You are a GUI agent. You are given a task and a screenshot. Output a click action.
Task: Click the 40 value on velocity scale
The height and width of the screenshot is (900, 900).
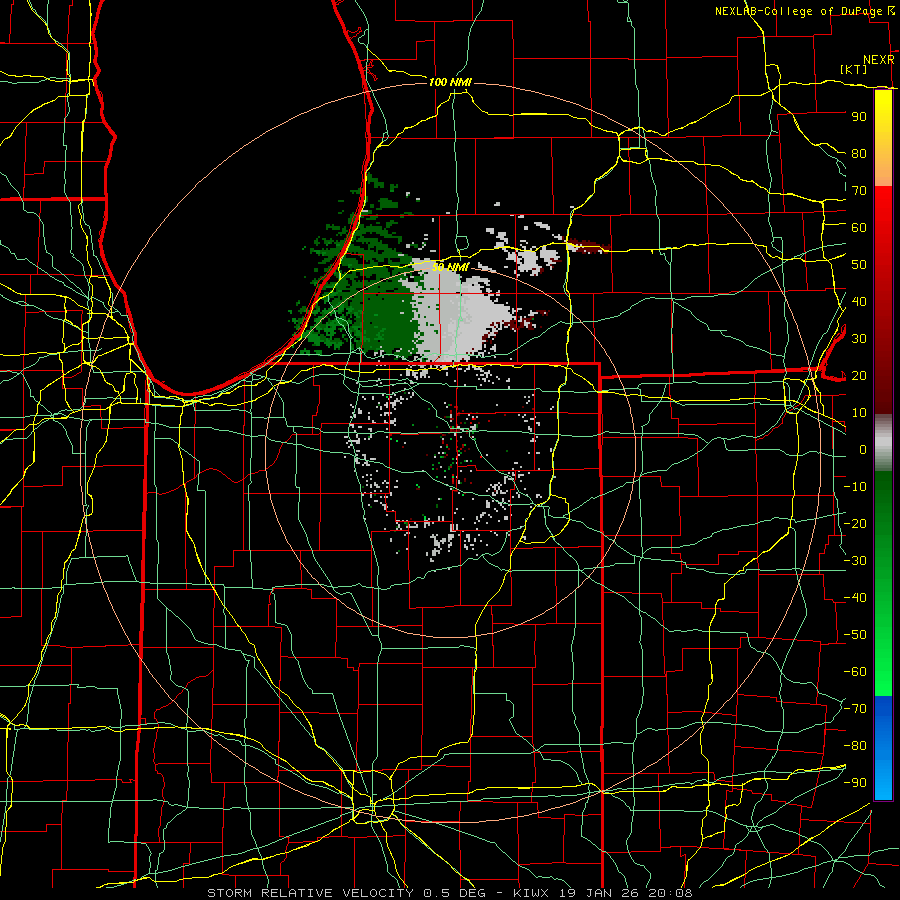click(859, 301)
